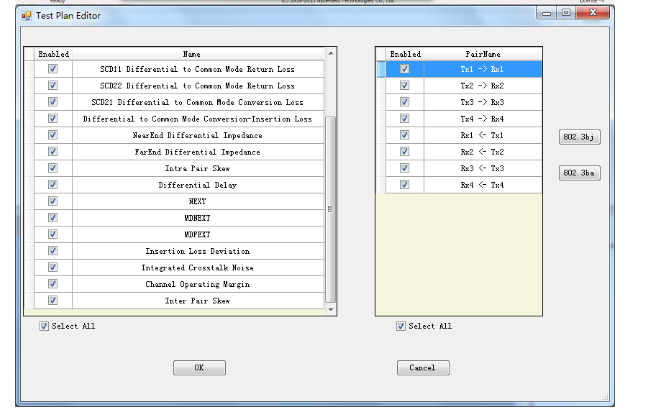
Task: Maximize the Test Plan Editor window
Action: click(x=566, y=12)
